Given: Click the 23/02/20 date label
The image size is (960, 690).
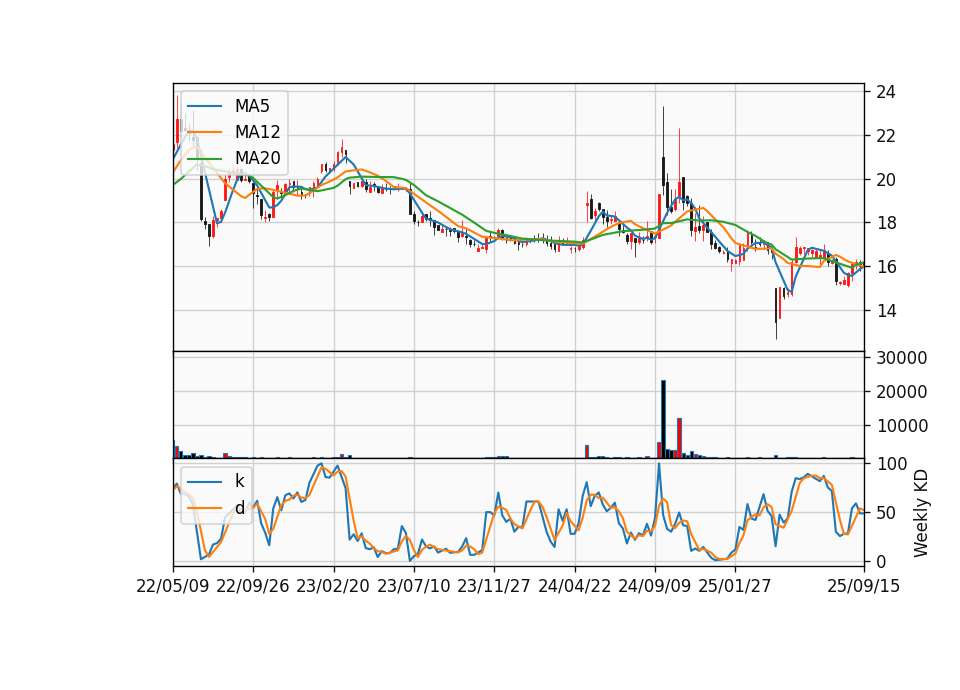Looking at the screenshot, I should click(333, 586).
